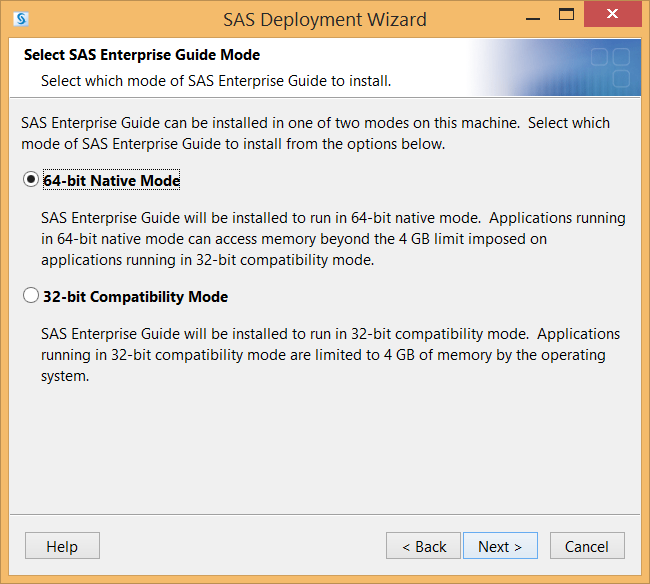Open Help for this wizard step
Image resolution: width=650 pixels, height=584 pixels.
click(x=62, y=546)
